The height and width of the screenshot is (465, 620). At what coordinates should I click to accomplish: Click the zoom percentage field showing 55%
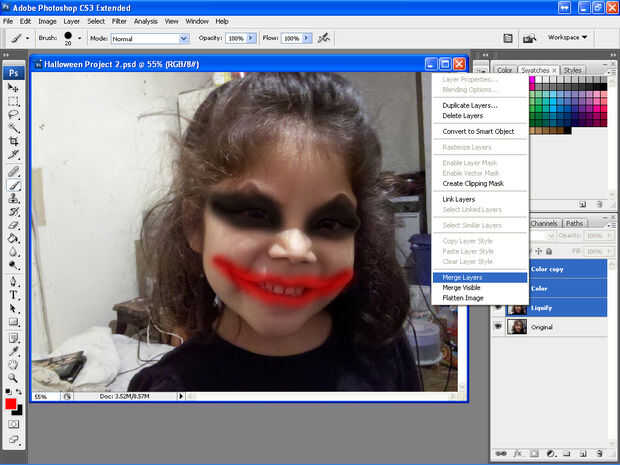tap(45, 396)
